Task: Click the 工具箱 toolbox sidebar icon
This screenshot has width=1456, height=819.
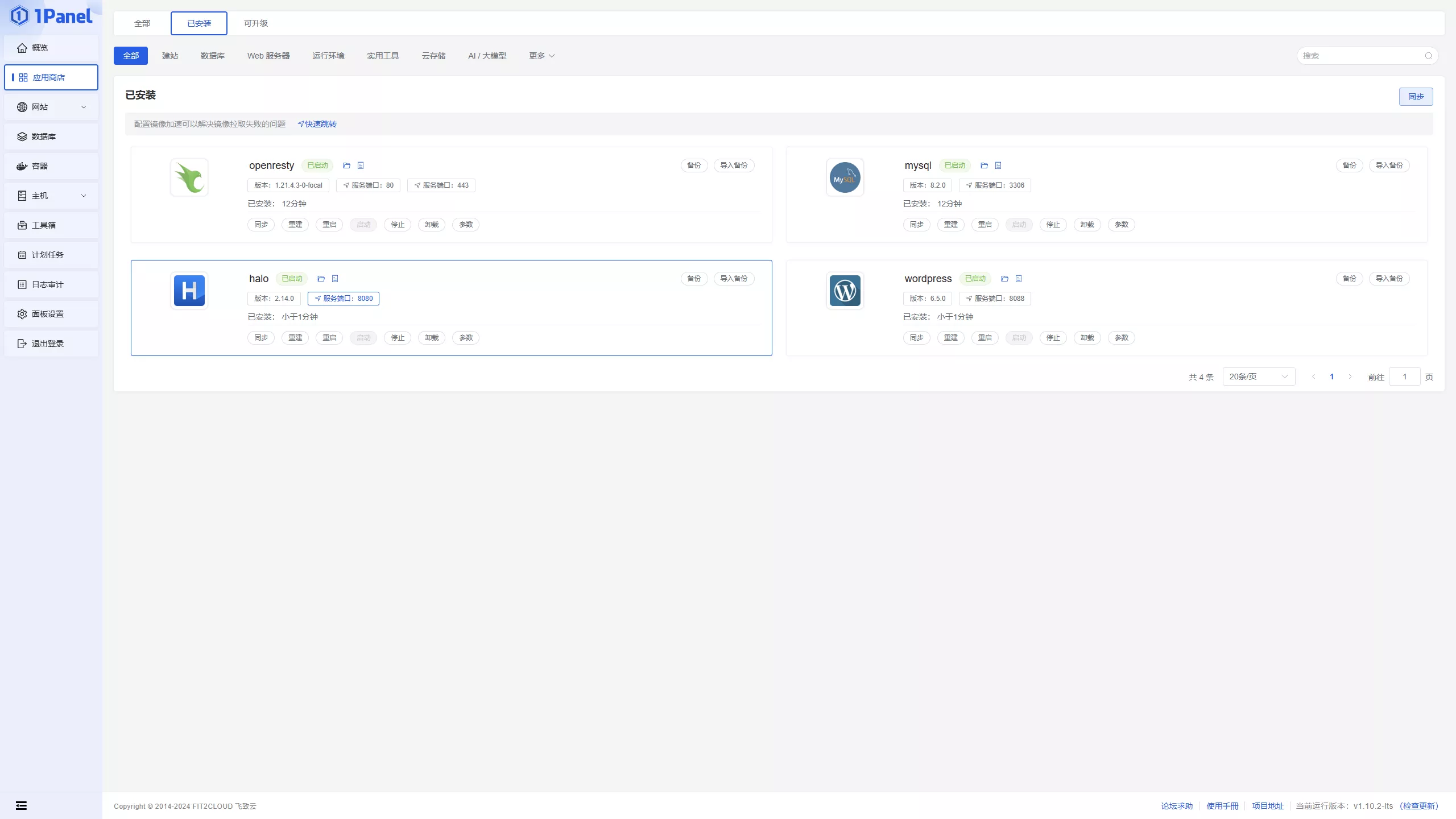Action: point(22,225)
